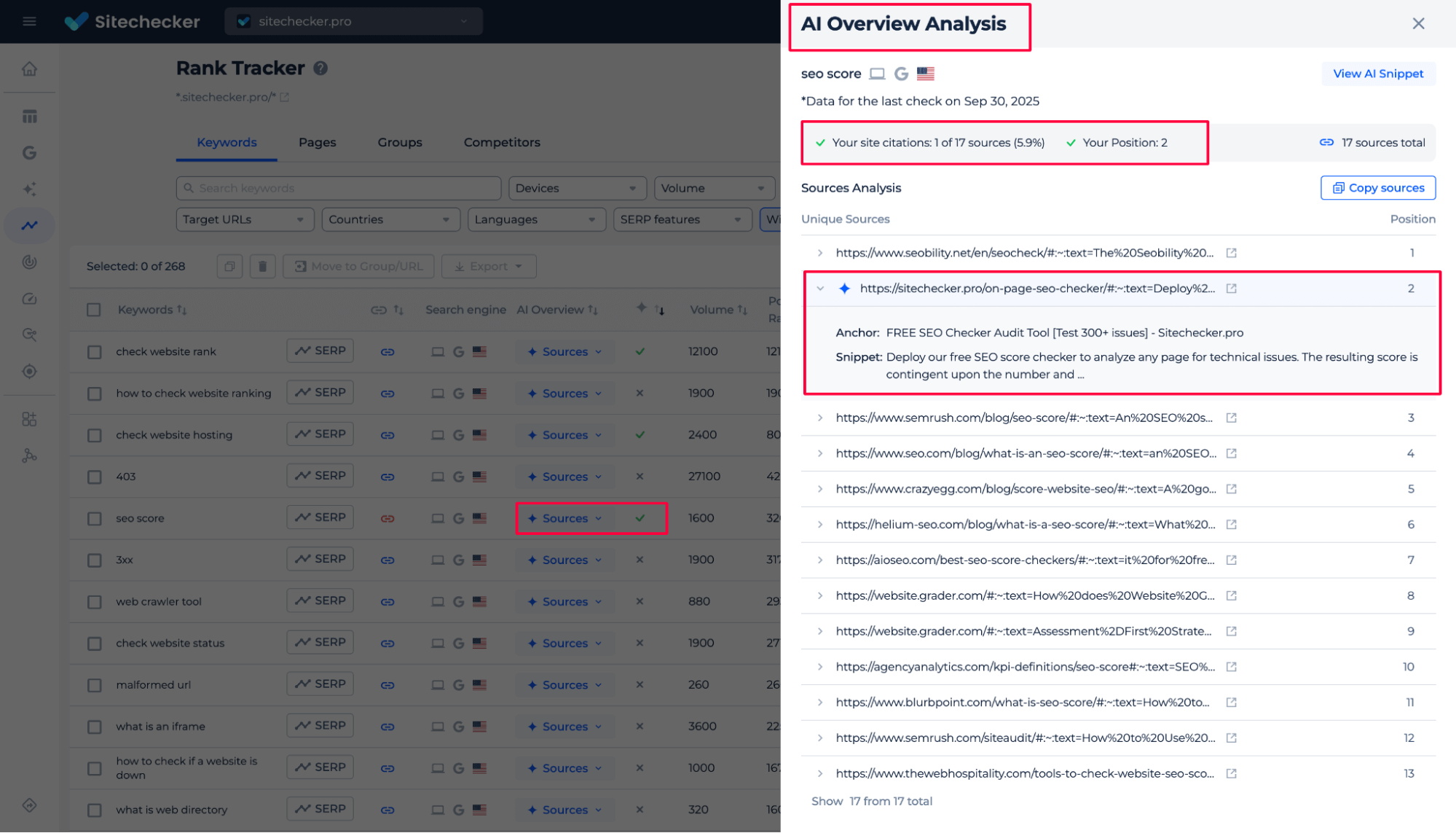Image resolution: width=1456 pixels, height=833 pixels.
Task: Open the Rank Tracker sidebar icon
Action: point(29,225)
